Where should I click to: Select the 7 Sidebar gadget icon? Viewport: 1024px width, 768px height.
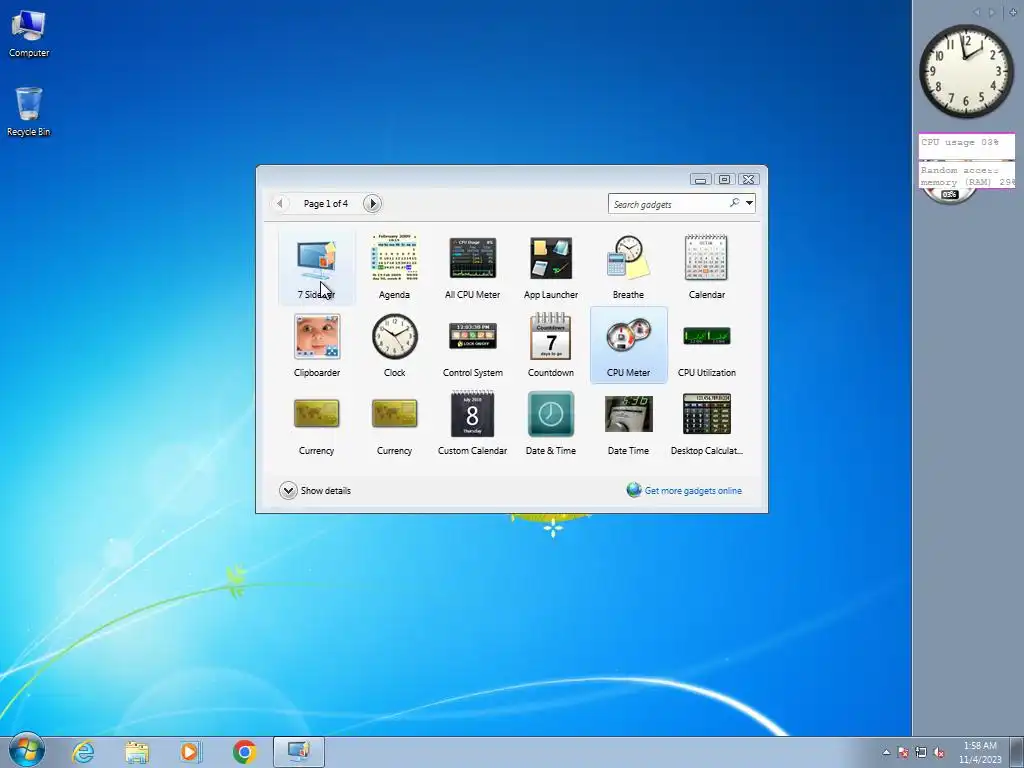tap(317, 259)
